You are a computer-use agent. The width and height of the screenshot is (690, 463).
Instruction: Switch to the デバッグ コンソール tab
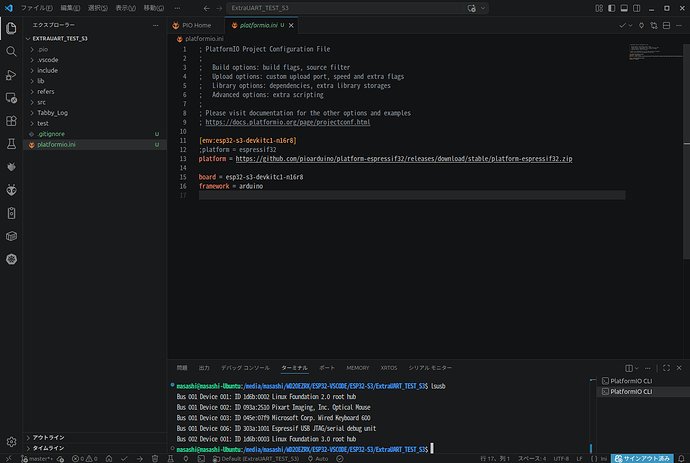click(245, 368)
